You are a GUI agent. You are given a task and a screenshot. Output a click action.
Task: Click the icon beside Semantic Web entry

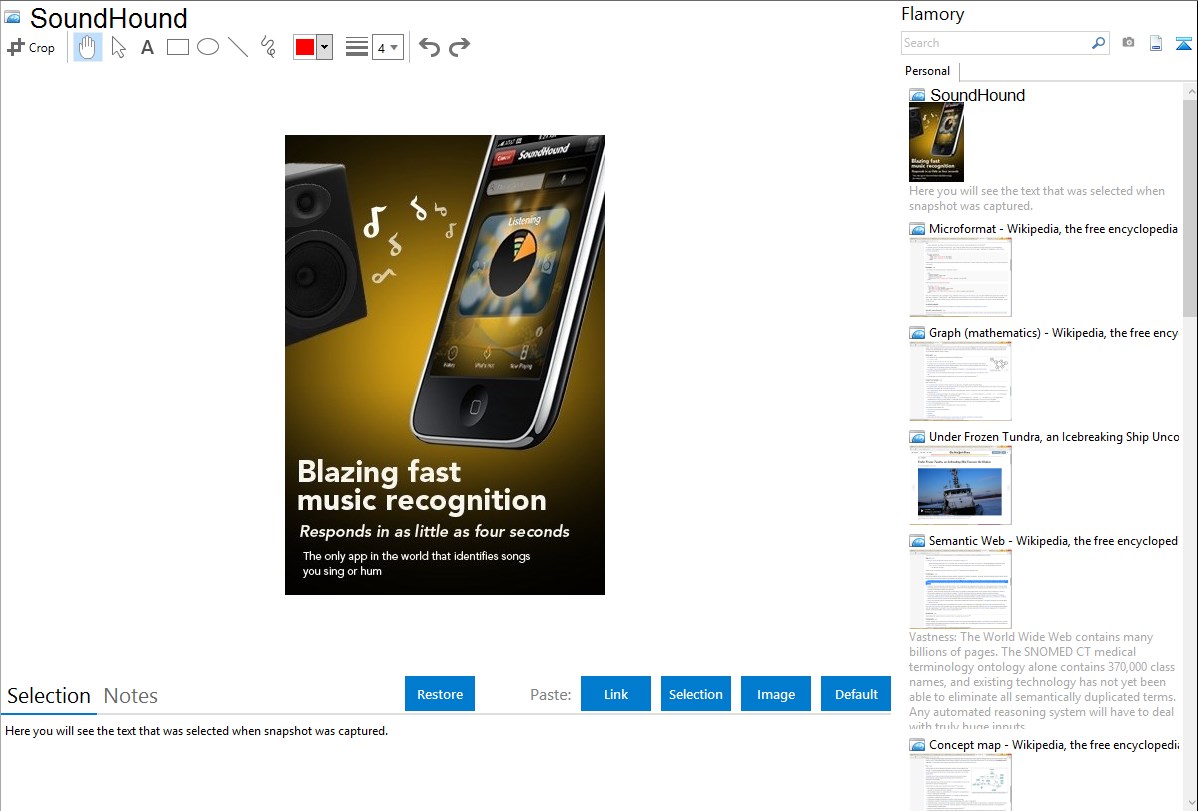tap(917, 541)
